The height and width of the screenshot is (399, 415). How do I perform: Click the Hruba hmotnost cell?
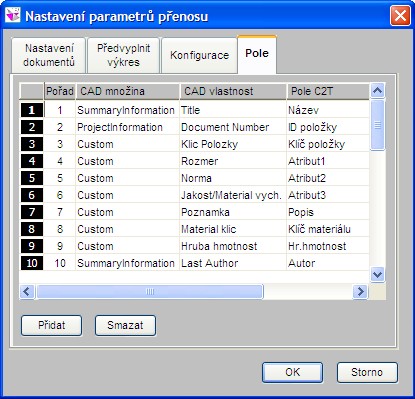(x=233, y=246)
